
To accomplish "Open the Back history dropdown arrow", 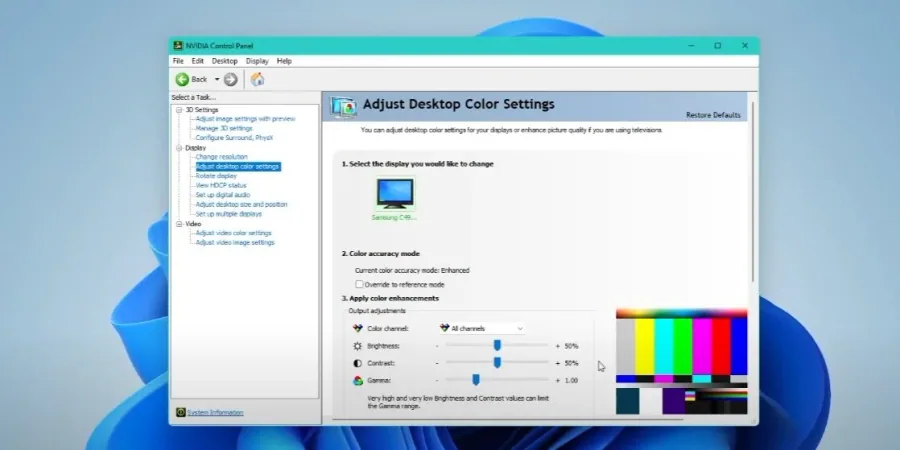I will pyautogui.click(x=217, y=79).
